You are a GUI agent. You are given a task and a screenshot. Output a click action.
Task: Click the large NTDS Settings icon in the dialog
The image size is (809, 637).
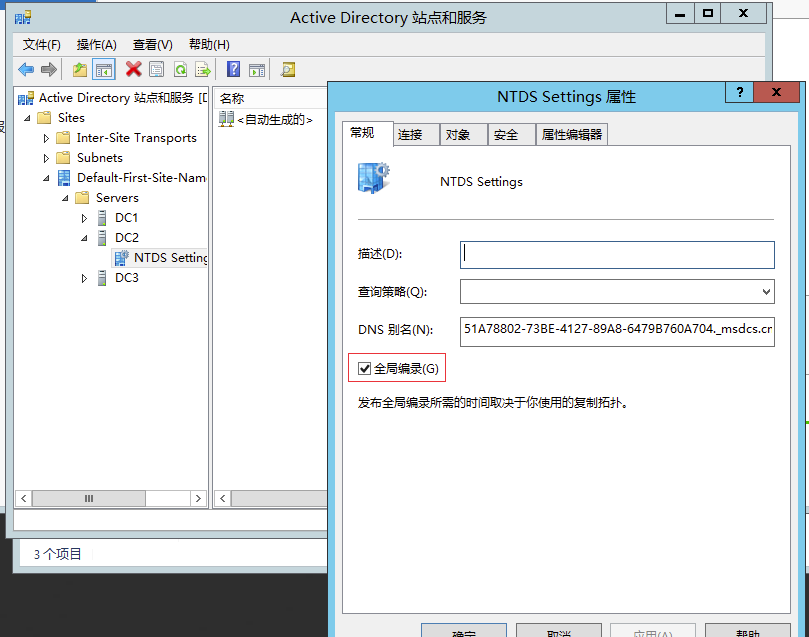374,178
